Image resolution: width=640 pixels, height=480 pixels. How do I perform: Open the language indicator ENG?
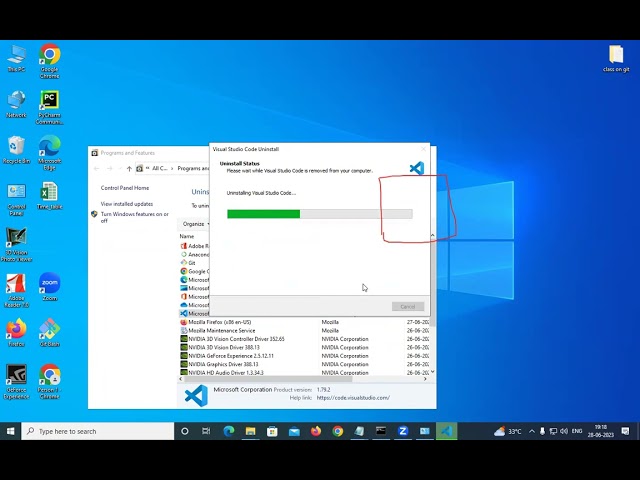coord(577,431)
